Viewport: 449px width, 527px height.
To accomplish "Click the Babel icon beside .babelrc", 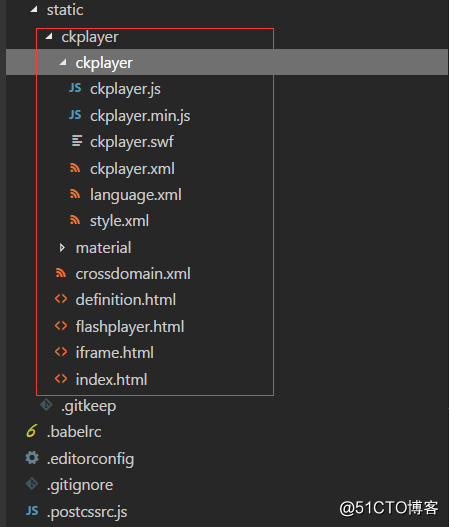I will tap(32, 431).
